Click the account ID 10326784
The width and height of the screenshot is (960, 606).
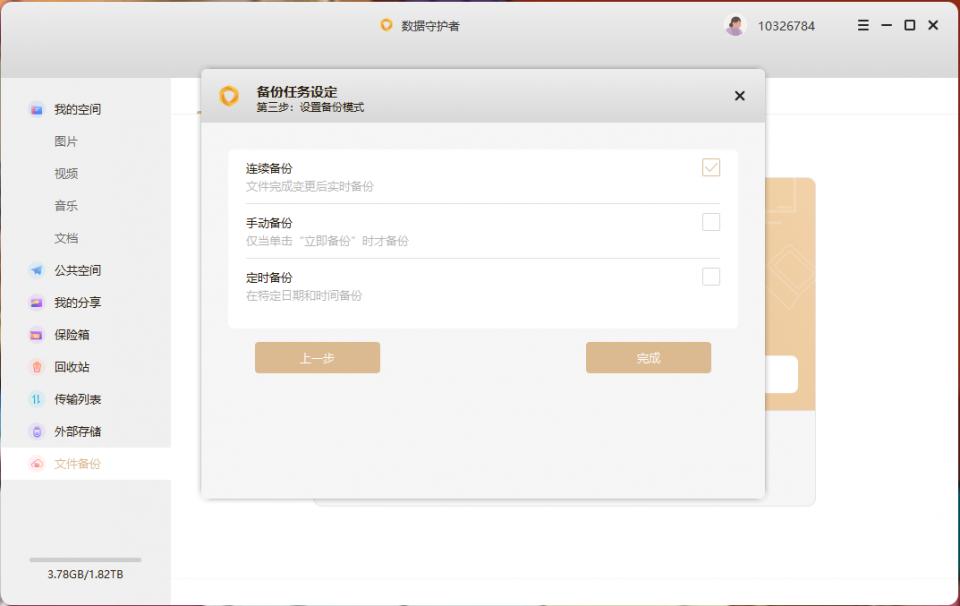coord(789,25)
